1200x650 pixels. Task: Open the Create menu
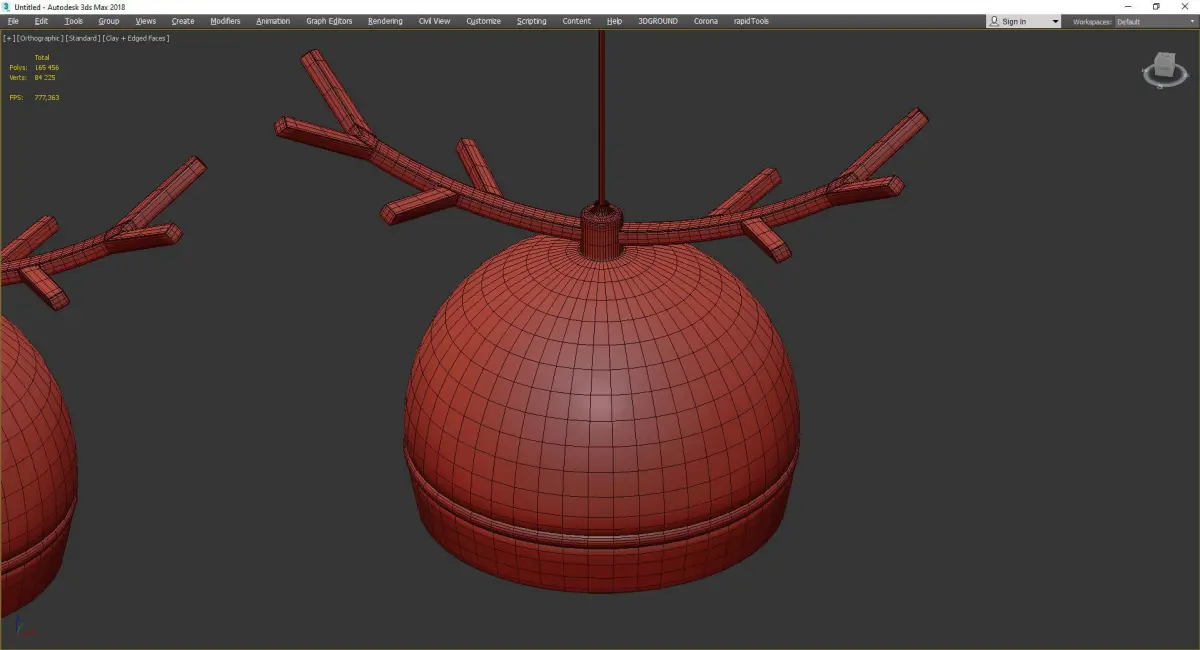coord(183,21)
